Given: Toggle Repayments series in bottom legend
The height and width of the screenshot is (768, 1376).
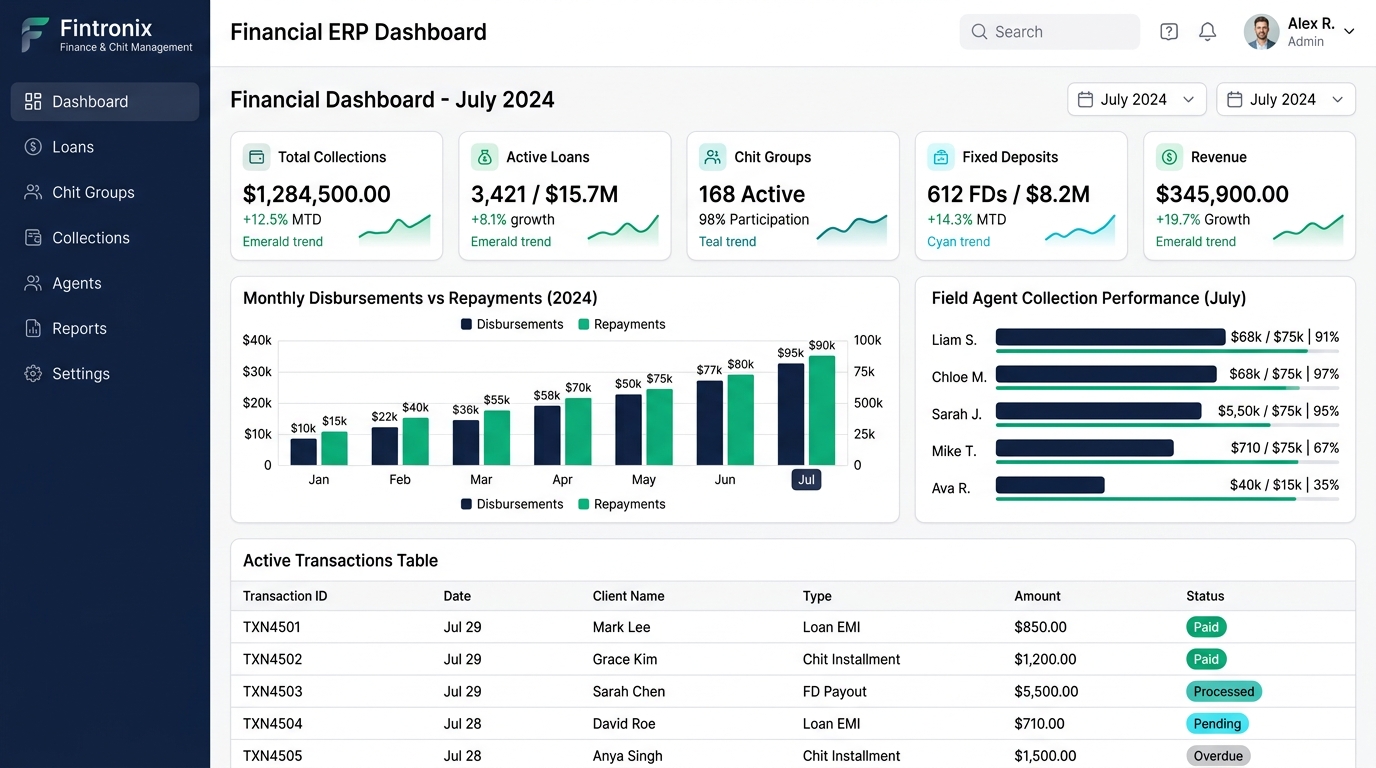Looking at the screenshot, I should tap(622, 504).
